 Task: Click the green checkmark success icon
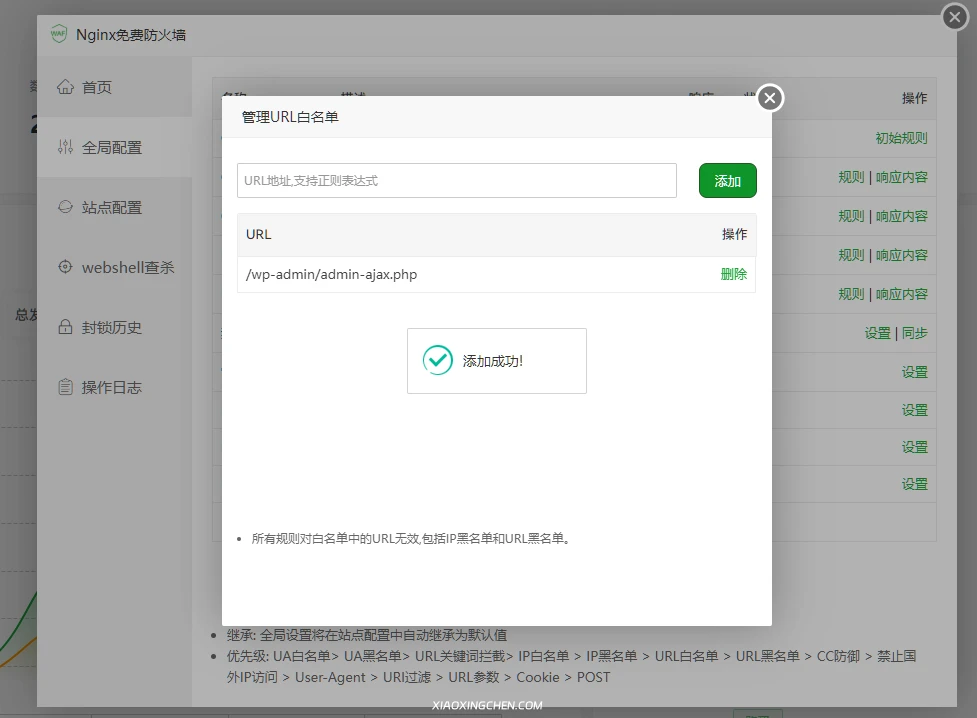coord(437,360)
